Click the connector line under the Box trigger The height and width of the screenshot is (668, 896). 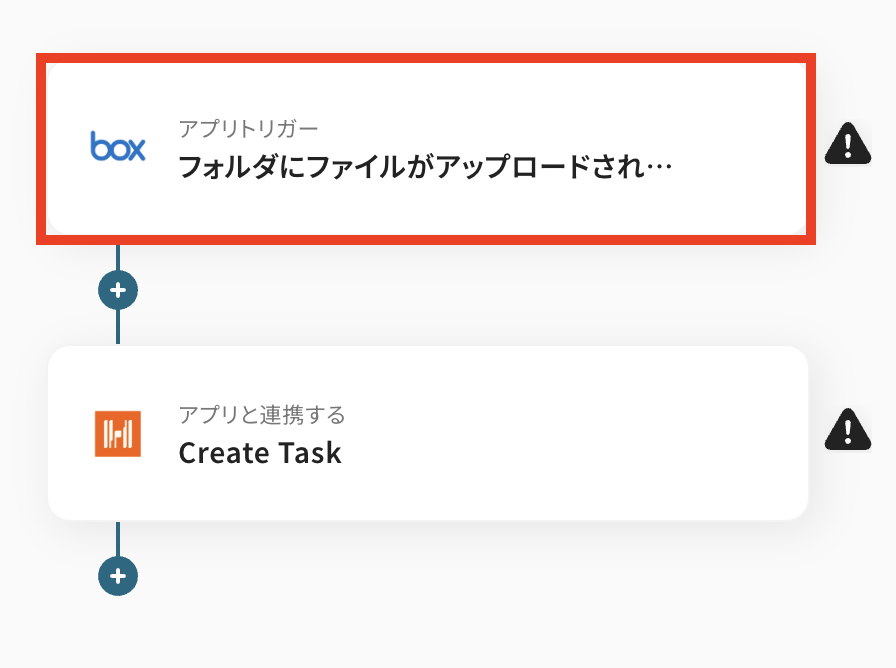(118, 258)
